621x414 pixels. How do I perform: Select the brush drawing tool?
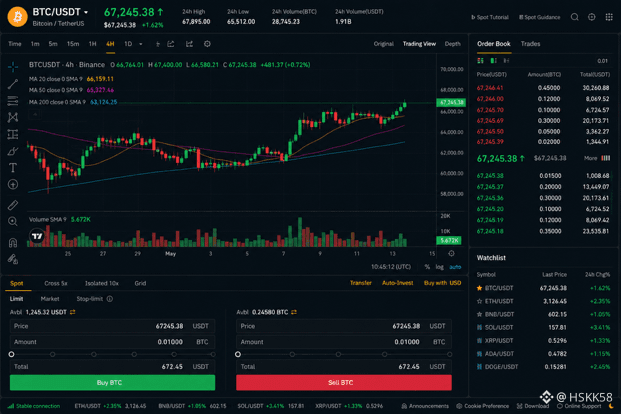(x=13, y=151)
